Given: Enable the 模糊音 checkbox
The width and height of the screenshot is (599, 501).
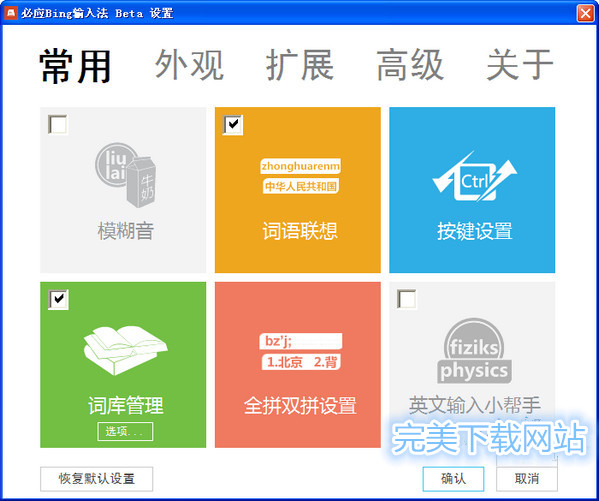Looking at the screenshot, I should point(58,125).
